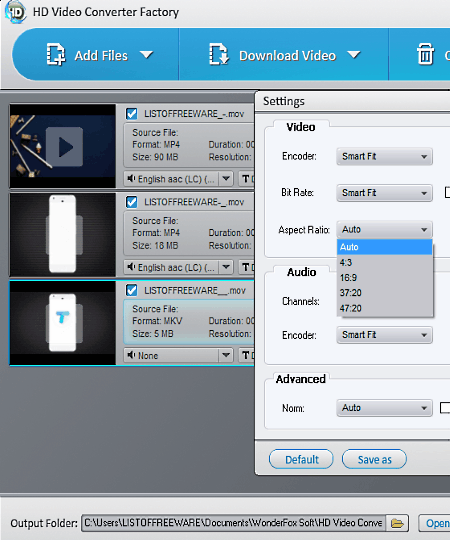Uncheck the LISTOFFREEWARE_-.mov checkbox
Screen dimensions: 450x540
click(x=132, y=114)
